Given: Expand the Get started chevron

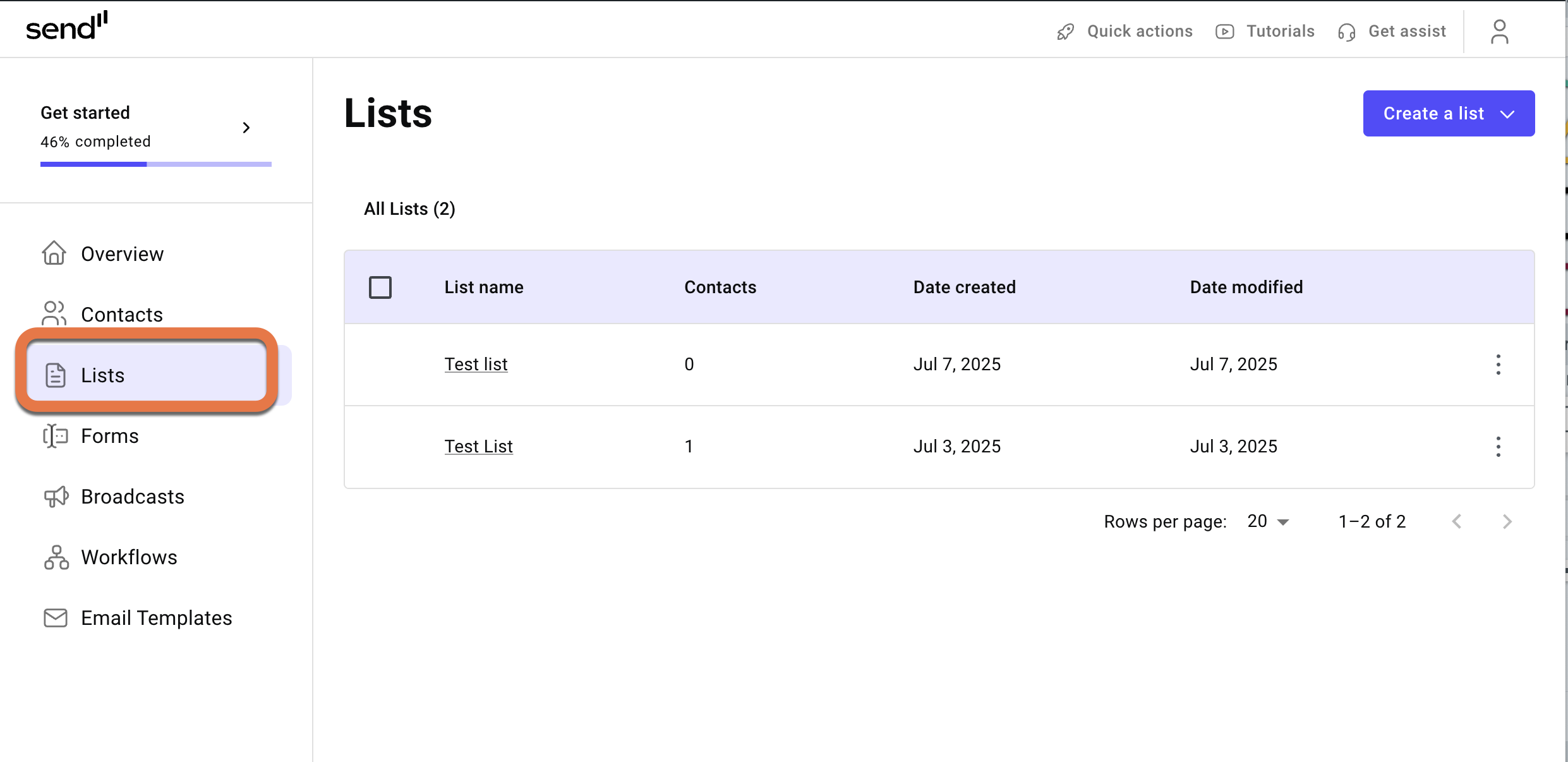Looking at the screenshot, I should [x=246, y=128].
